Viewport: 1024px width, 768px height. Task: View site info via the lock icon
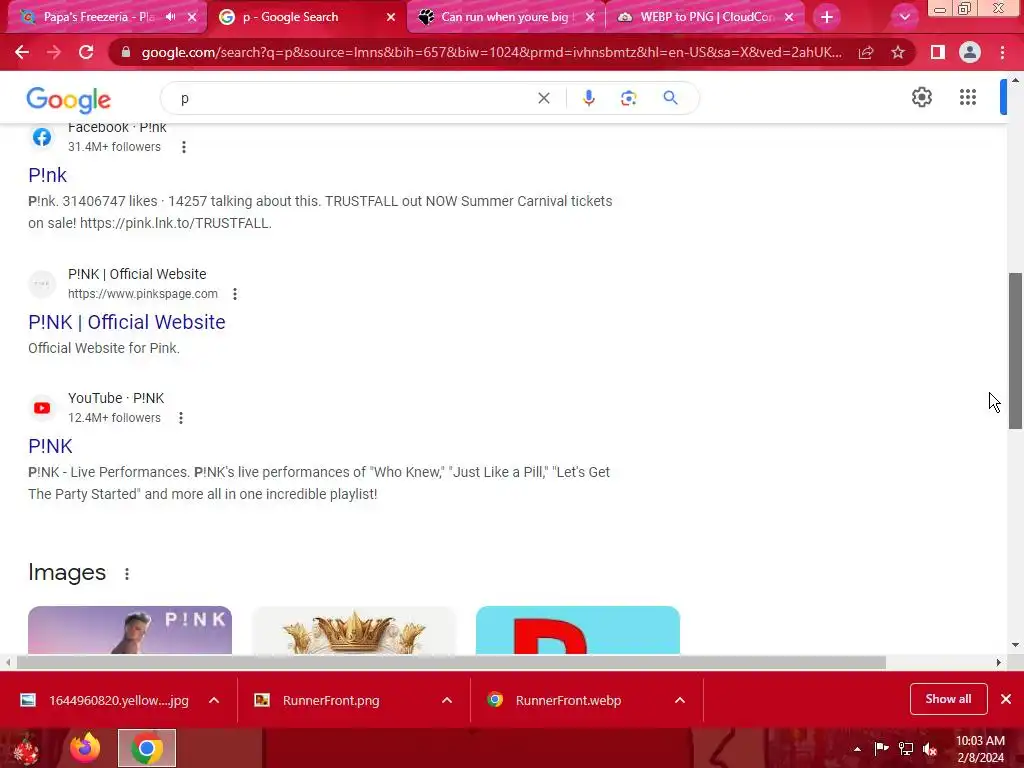pos(125,52)
